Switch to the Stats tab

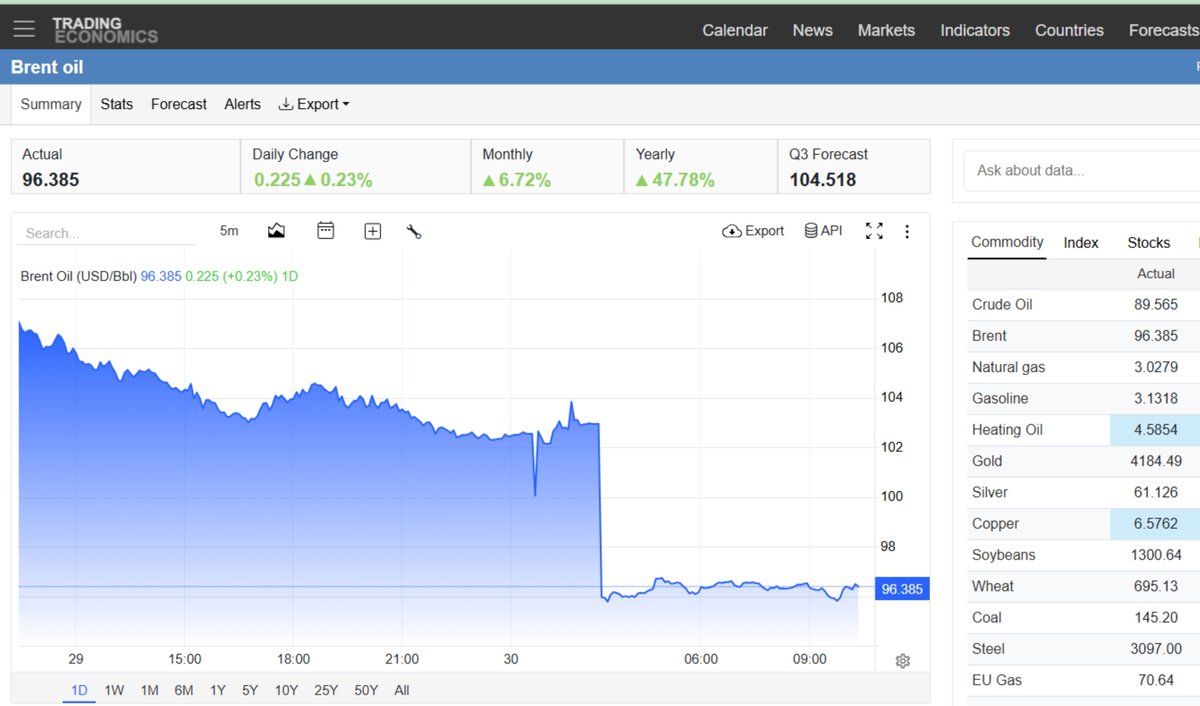117,104
